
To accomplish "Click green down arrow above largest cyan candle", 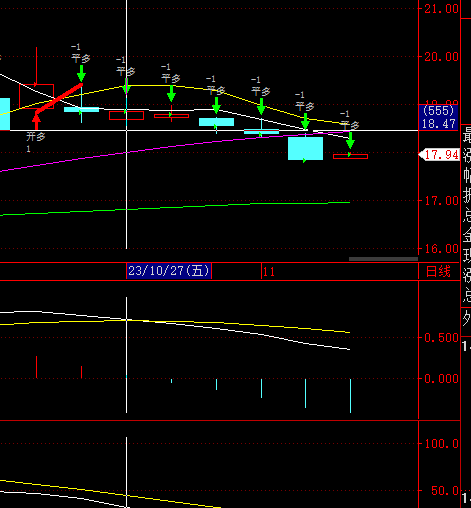I will 305,121.
